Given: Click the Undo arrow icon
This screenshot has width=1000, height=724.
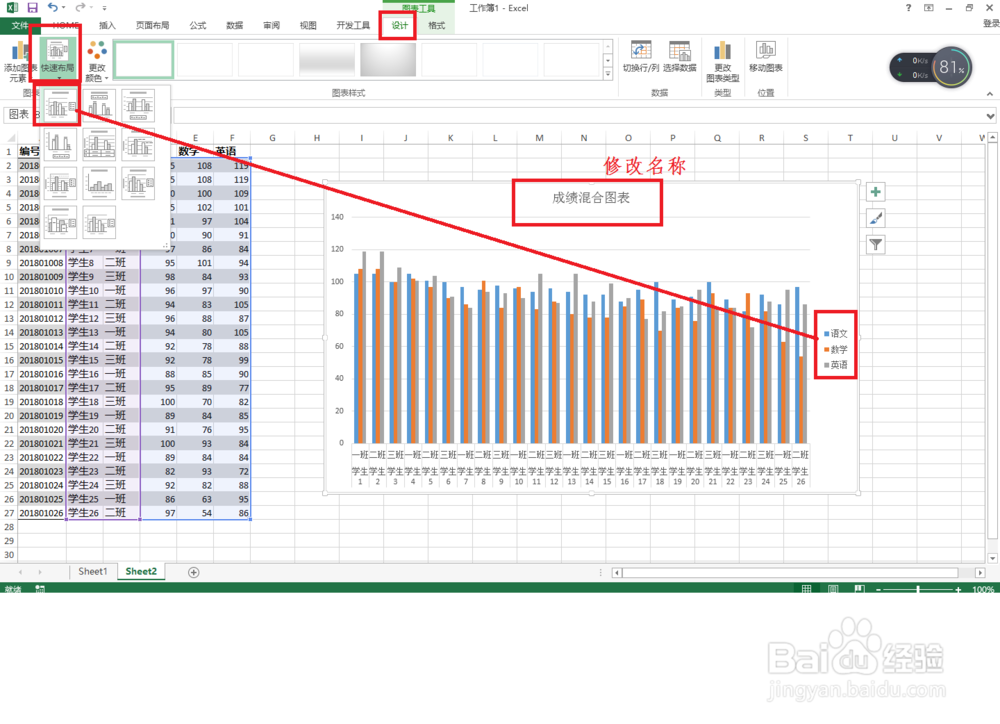Looking at the screenshot, I should tap(52, 8).
